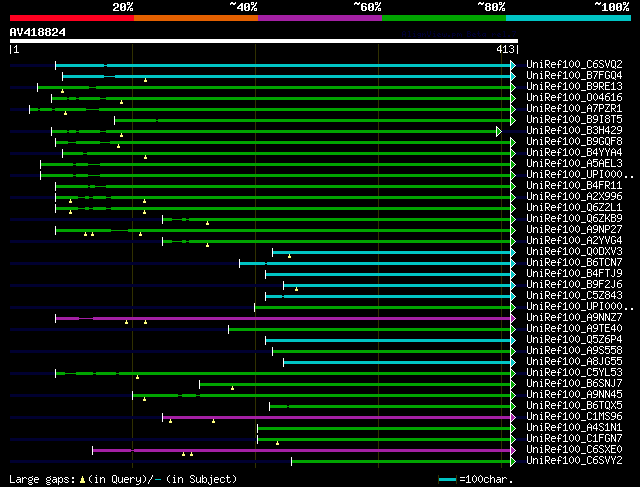Click the white AV418824 query bar
The width and height of the screenshot is (640, 487).
coord(264,41)
